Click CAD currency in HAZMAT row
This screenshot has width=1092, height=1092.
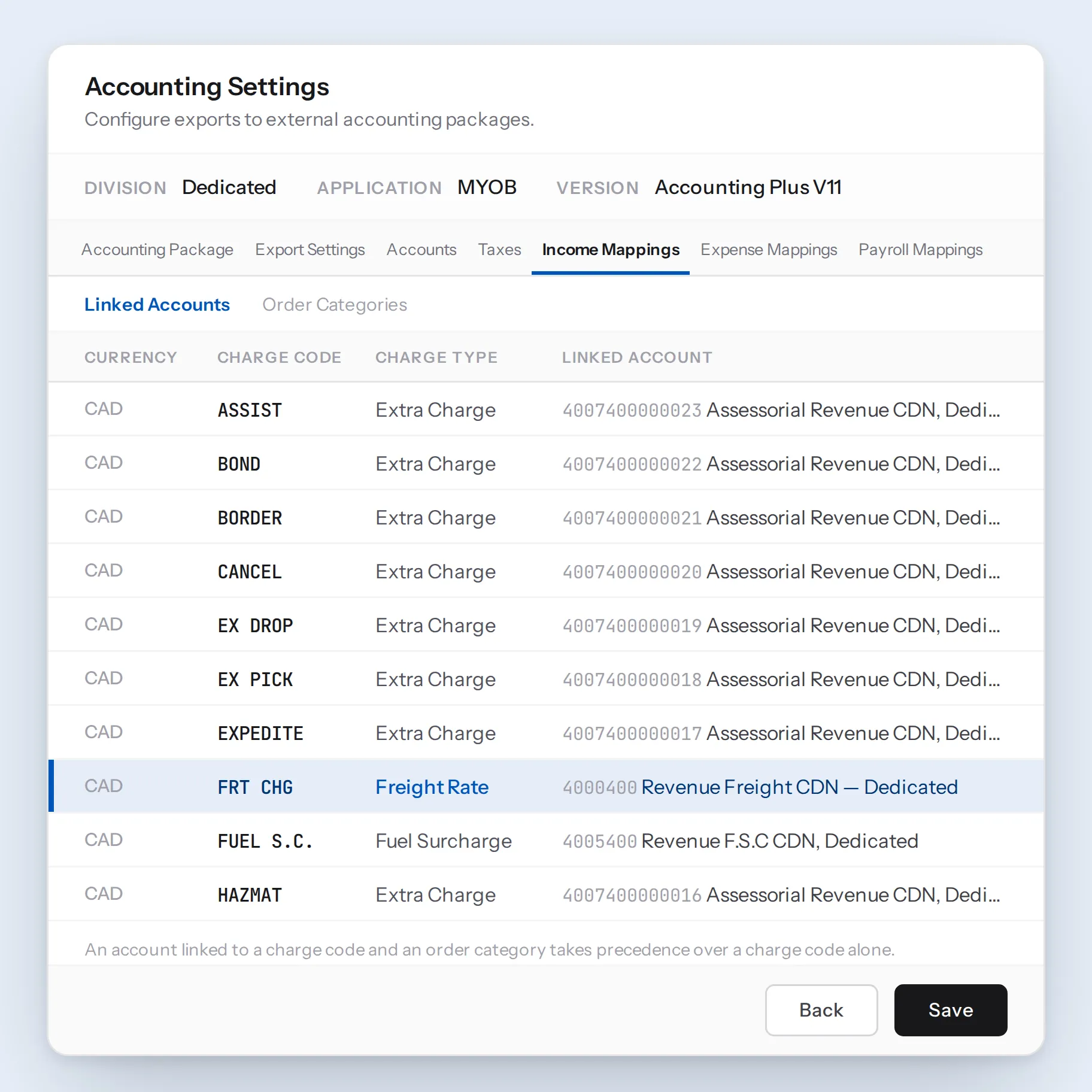(104, 894)
